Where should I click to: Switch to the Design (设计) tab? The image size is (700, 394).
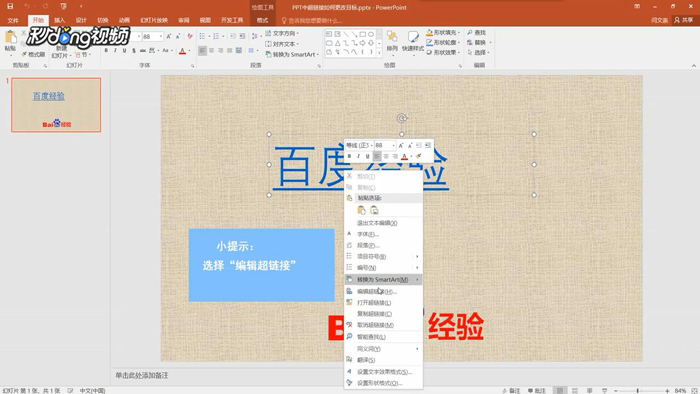[x=81, y=20]
